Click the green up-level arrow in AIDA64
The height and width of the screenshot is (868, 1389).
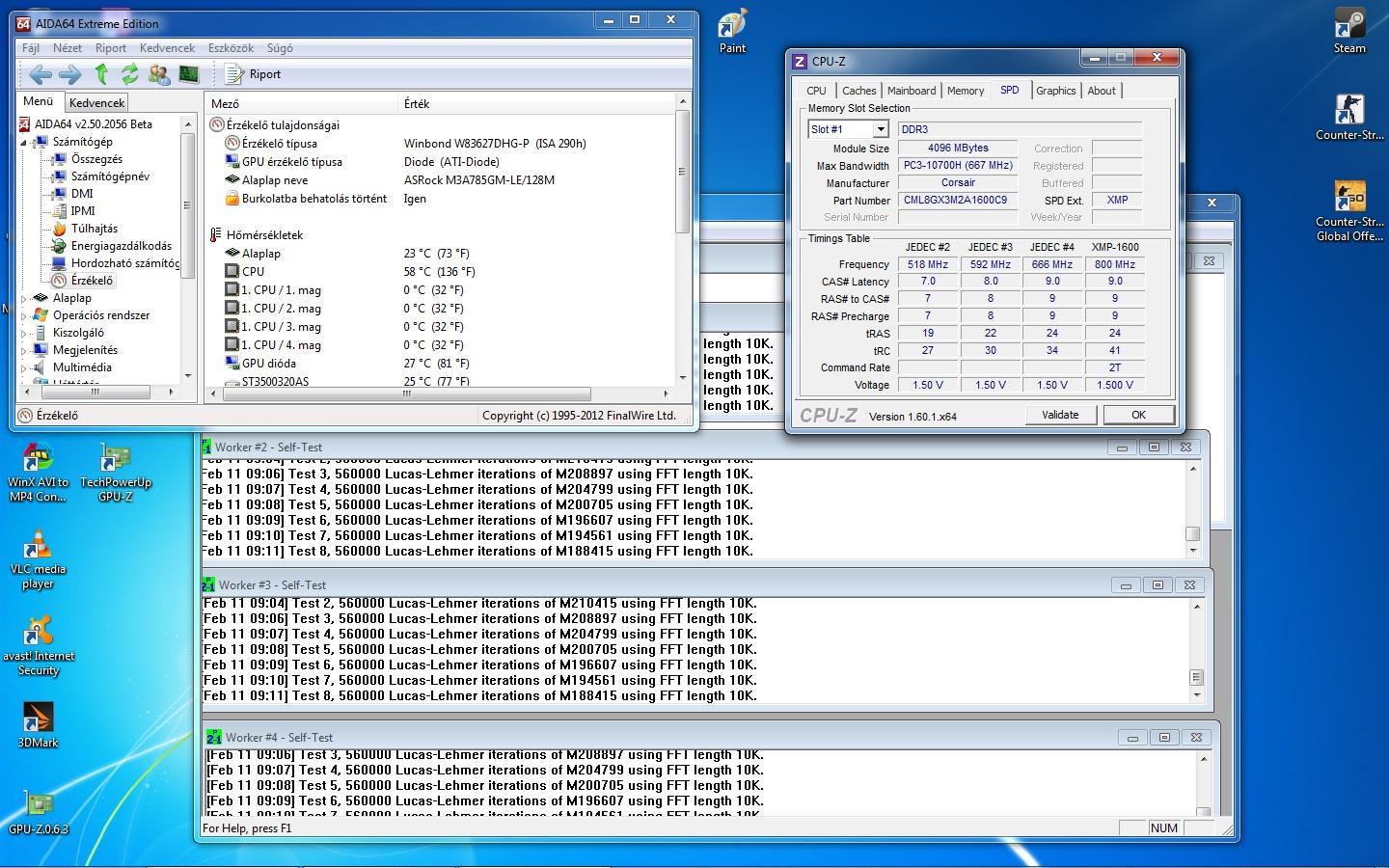tap(101, 74)
